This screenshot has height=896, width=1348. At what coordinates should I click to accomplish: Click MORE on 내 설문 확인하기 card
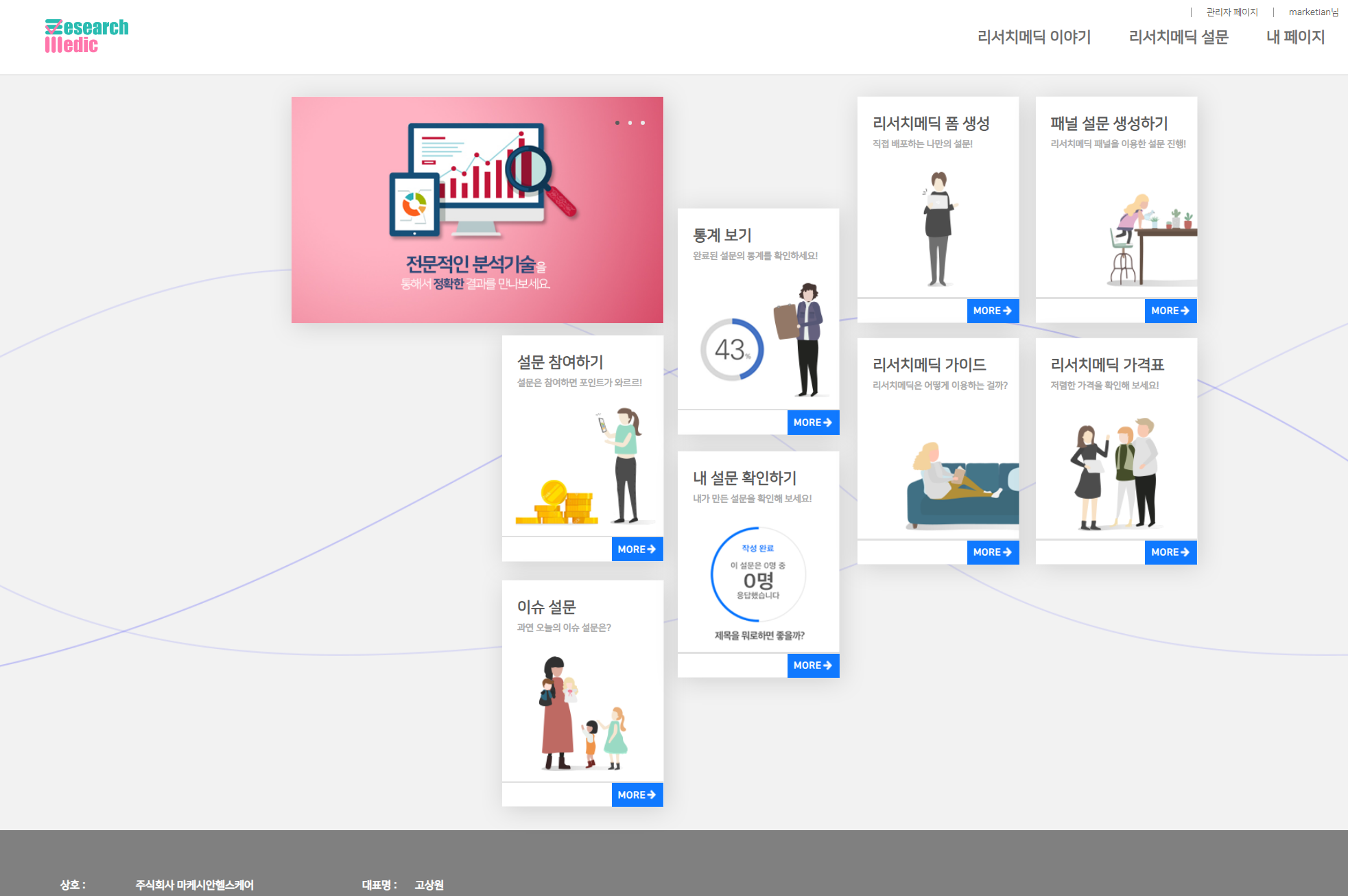[x=813, y=665]
